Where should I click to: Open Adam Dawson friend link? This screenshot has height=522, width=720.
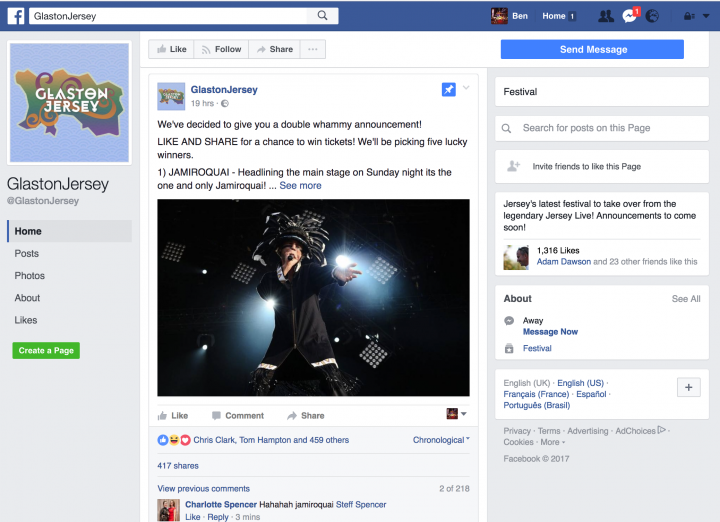[x=563, y=261]
